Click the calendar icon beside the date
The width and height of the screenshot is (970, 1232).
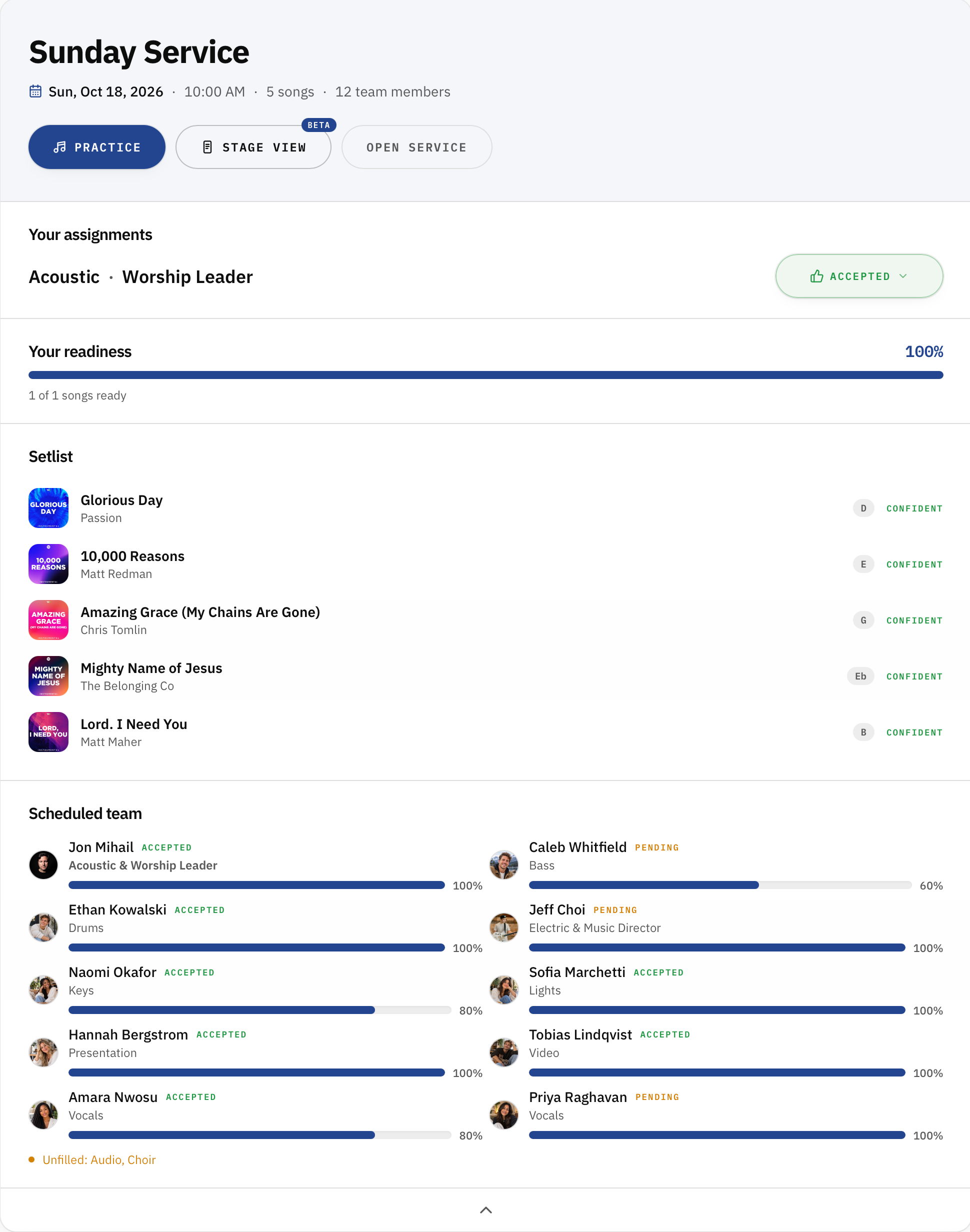pyautogui.click(x=35, y=91)
